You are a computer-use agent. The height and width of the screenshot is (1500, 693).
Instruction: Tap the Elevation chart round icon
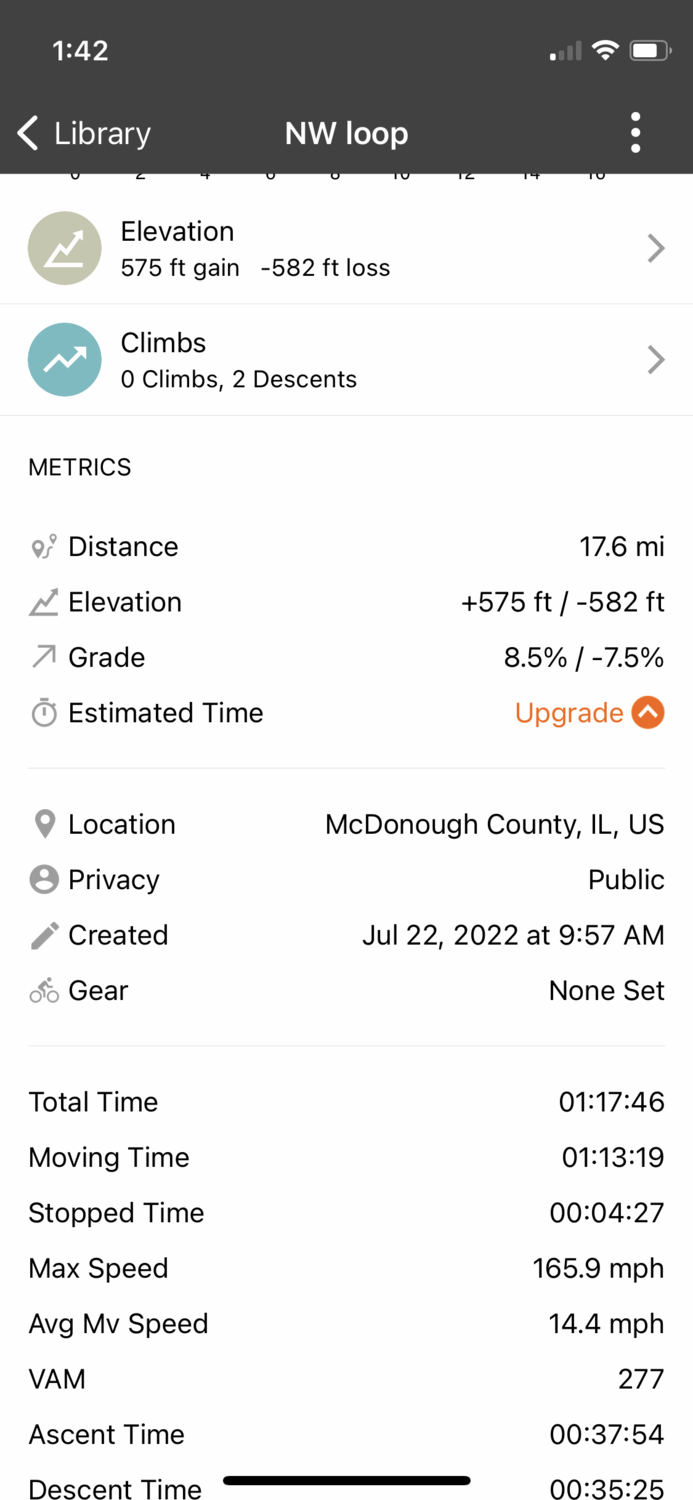pyautogui.click(x=64, y=248)
